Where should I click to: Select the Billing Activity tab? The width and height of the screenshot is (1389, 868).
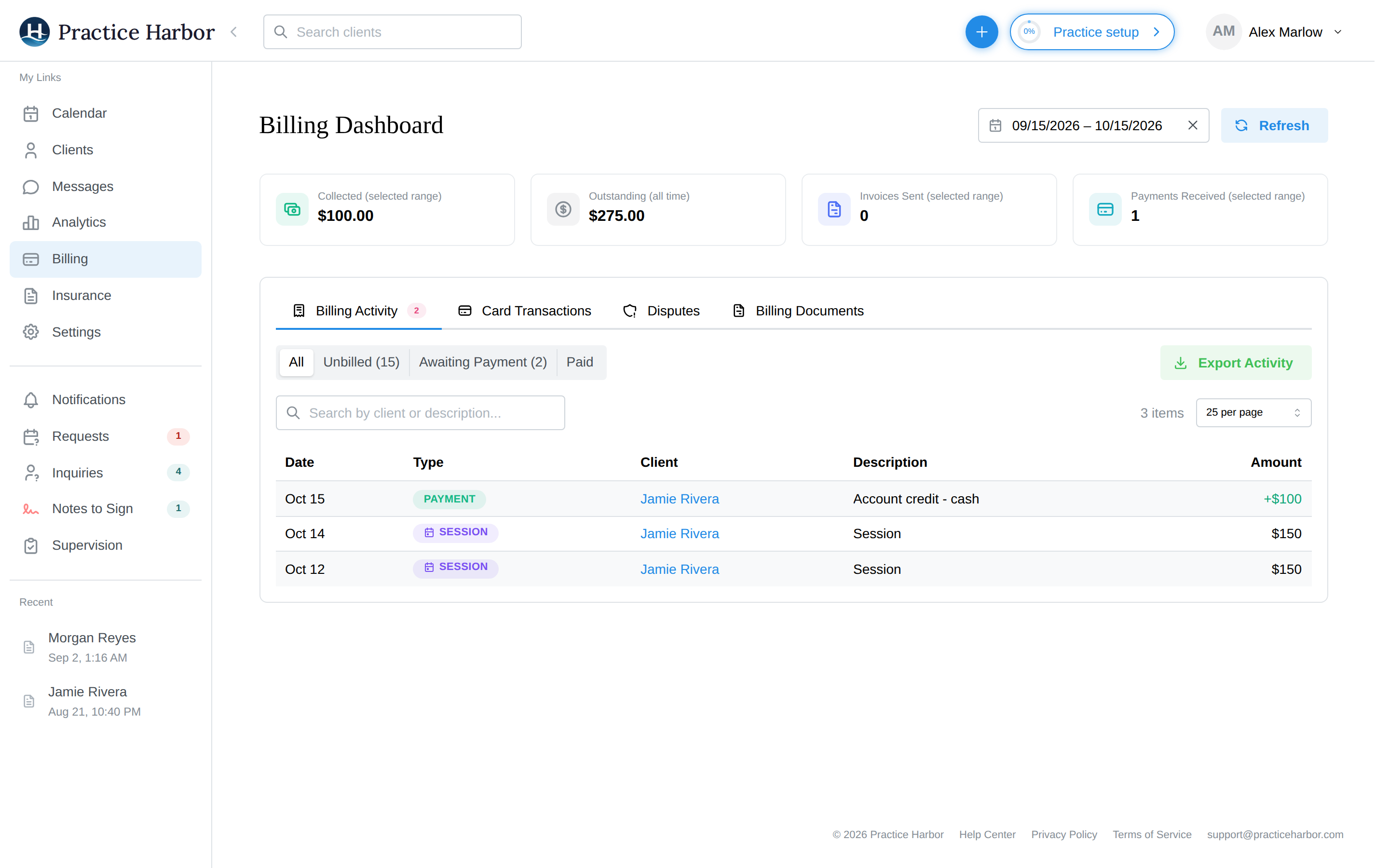(359, 311)
